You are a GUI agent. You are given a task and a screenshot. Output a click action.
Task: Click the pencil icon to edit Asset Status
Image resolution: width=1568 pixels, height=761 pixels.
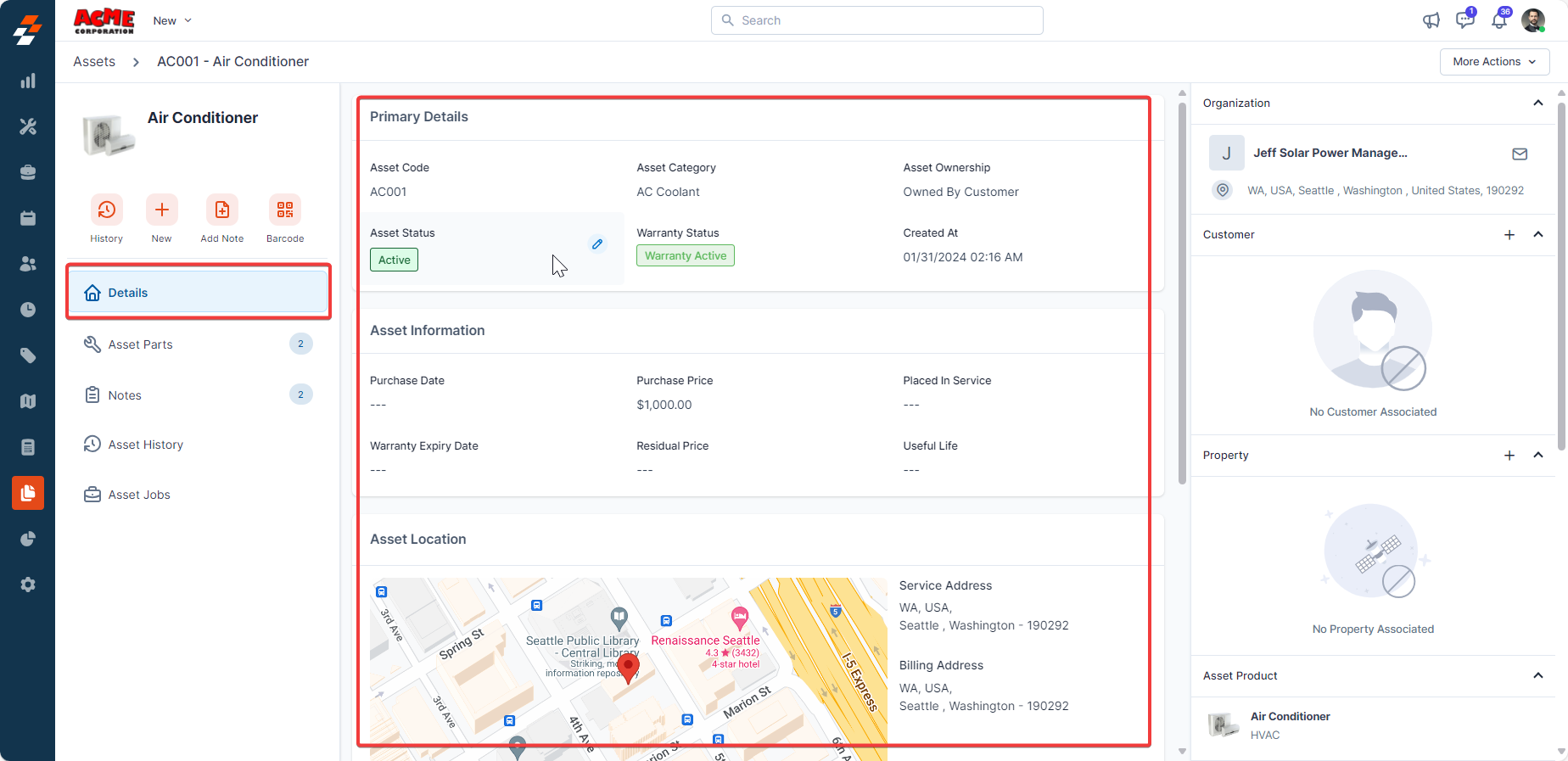(x=597, y=244)
